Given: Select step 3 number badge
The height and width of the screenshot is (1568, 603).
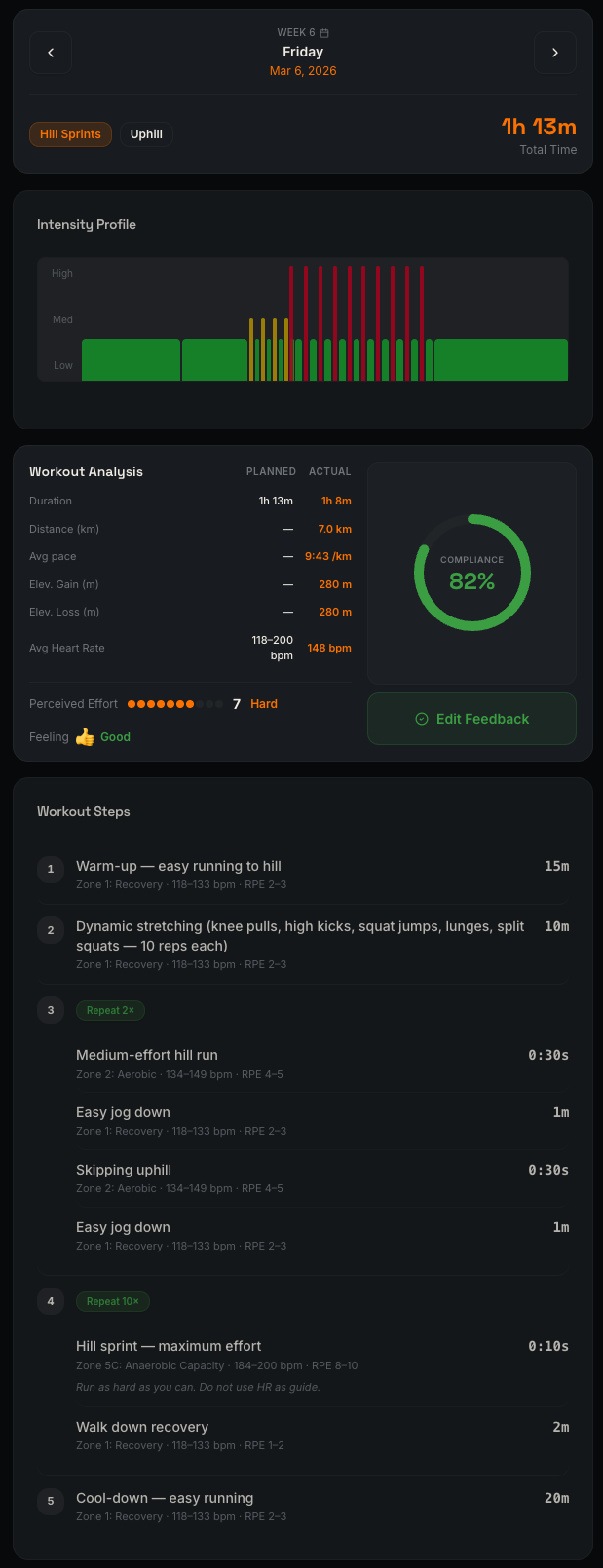Looking at the screenshot, I should point(50,1010).
